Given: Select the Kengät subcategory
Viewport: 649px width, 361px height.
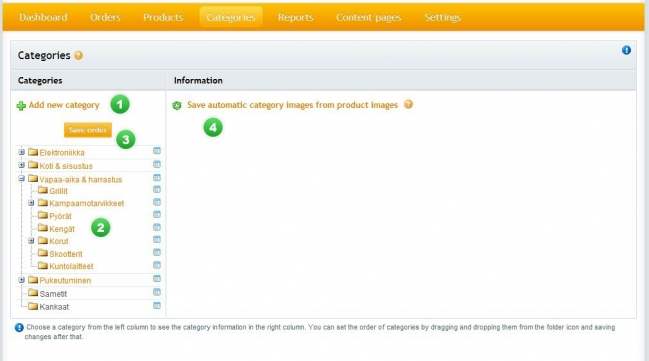Looking at the screenshot, I should [62, 229].
